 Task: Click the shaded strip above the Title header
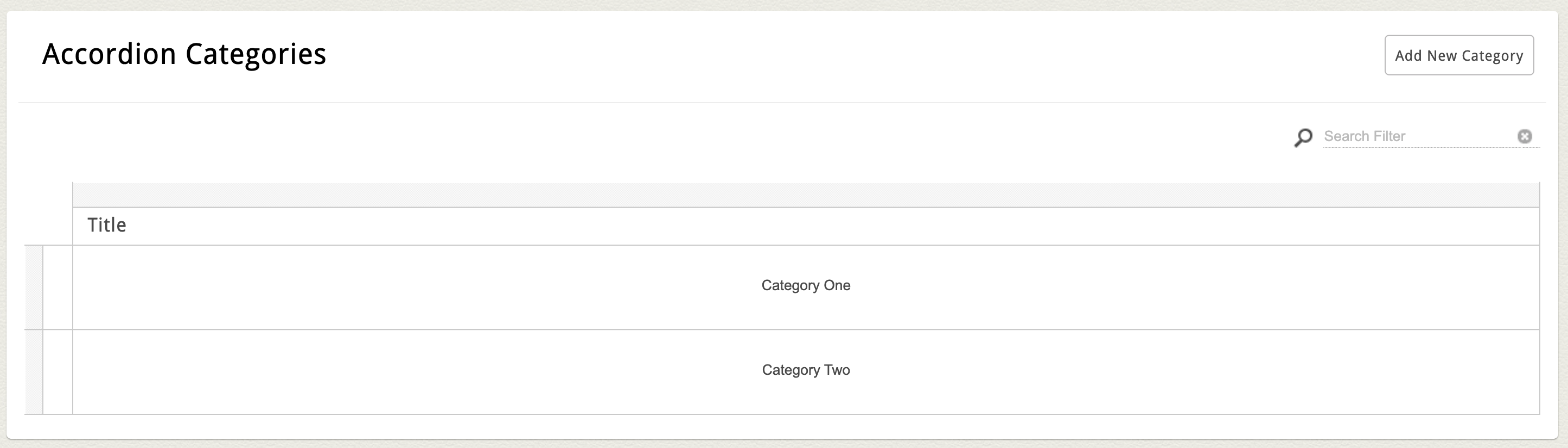(x=805, y=195)
